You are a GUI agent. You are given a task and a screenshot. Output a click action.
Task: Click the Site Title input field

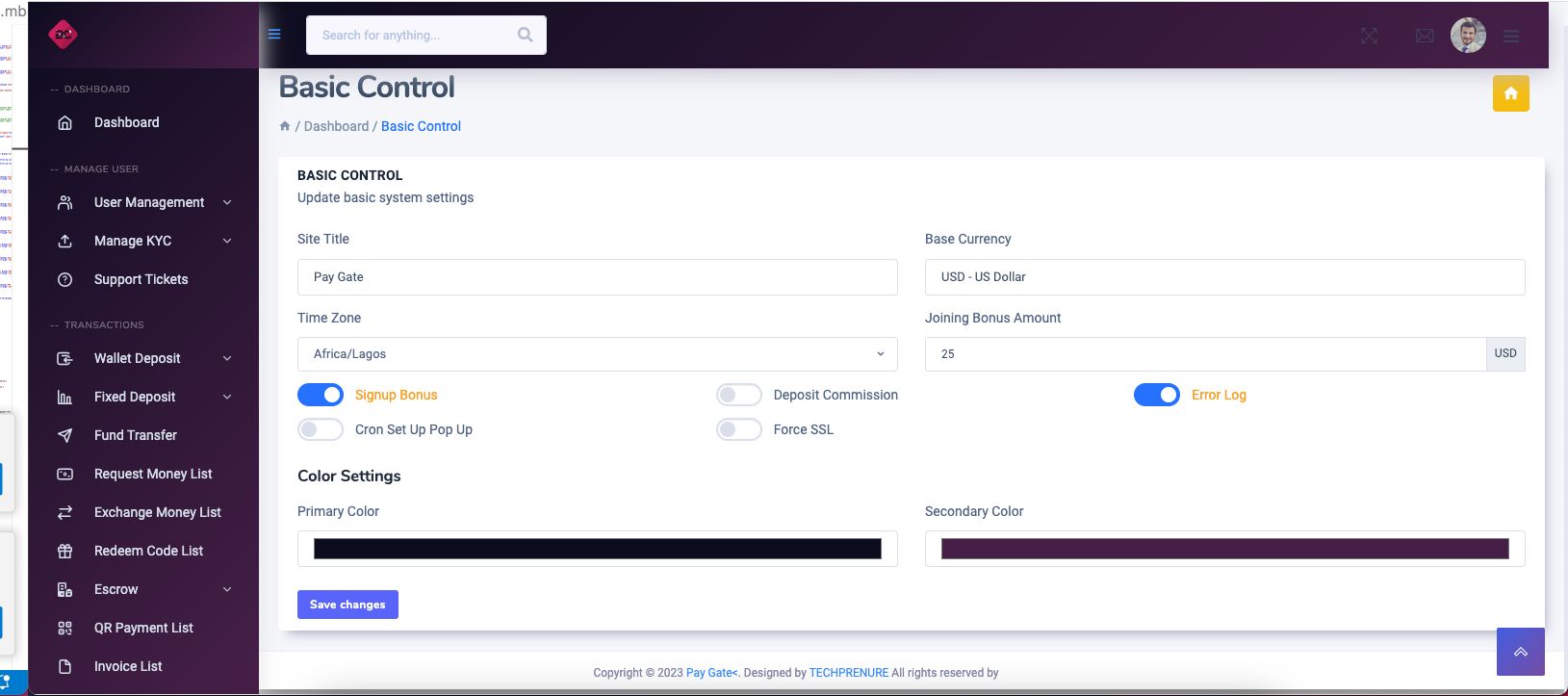click(x=597, y=277)
